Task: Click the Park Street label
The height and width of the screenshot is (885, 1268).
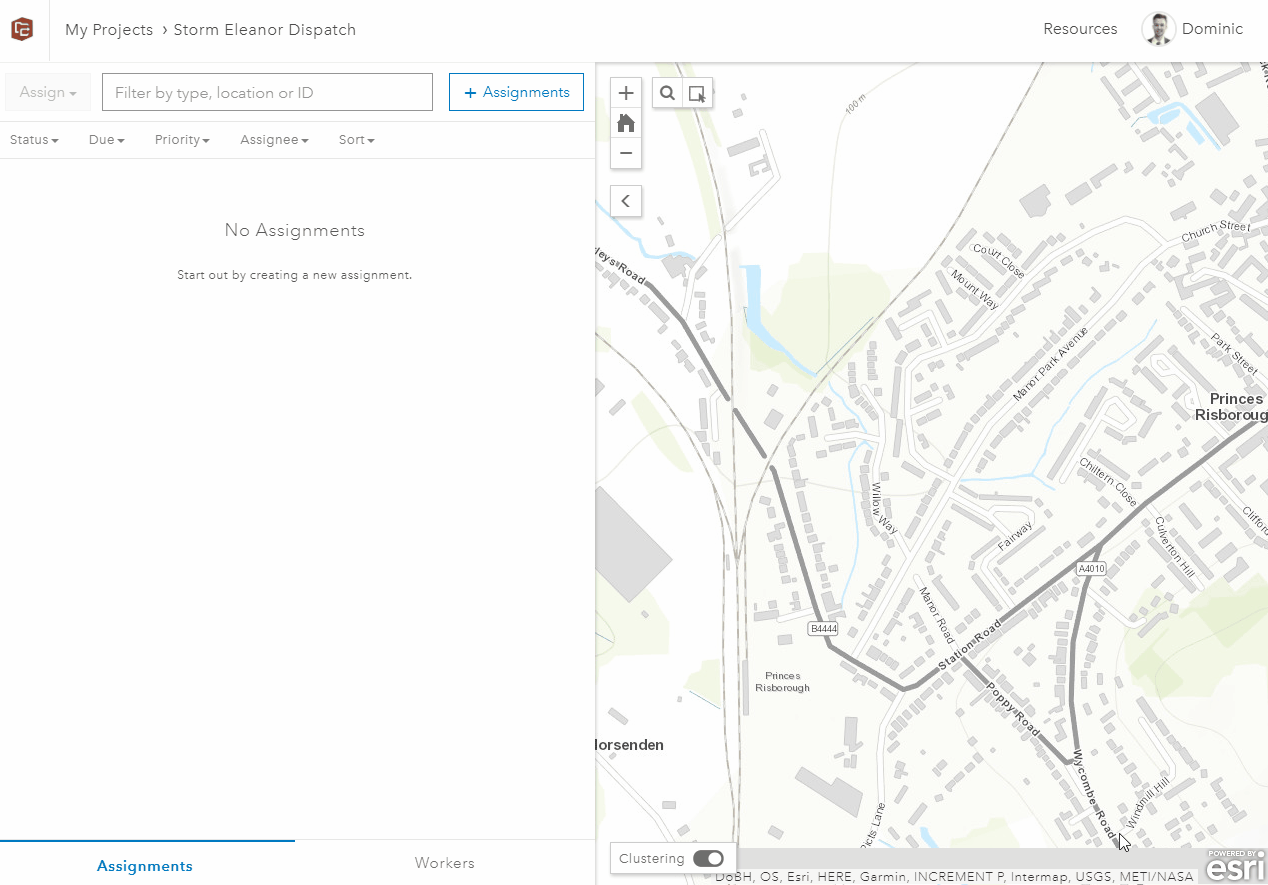Action: [1235, 354]
